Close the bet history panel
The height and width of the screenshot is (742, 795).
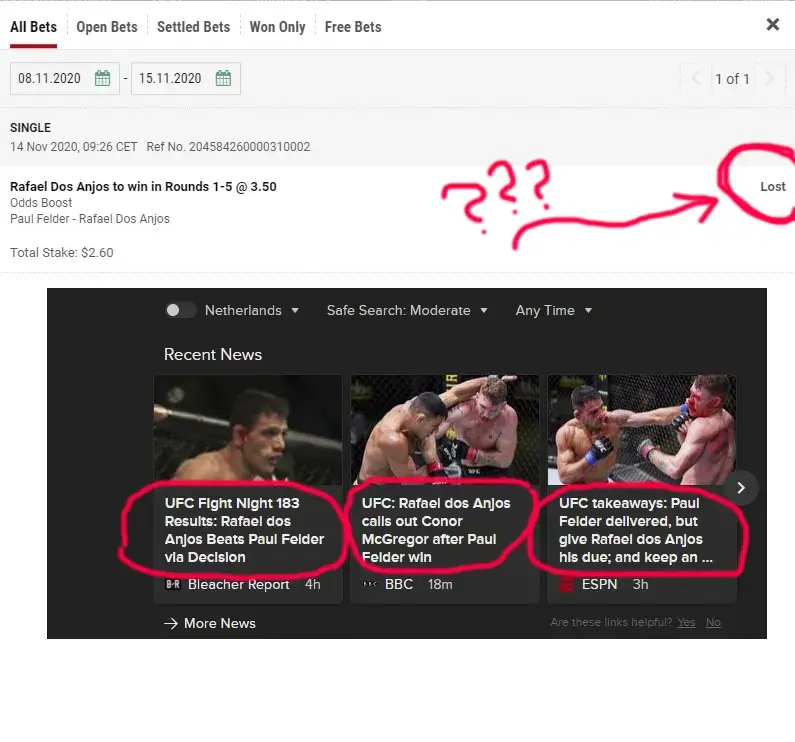tap(772, 25)
